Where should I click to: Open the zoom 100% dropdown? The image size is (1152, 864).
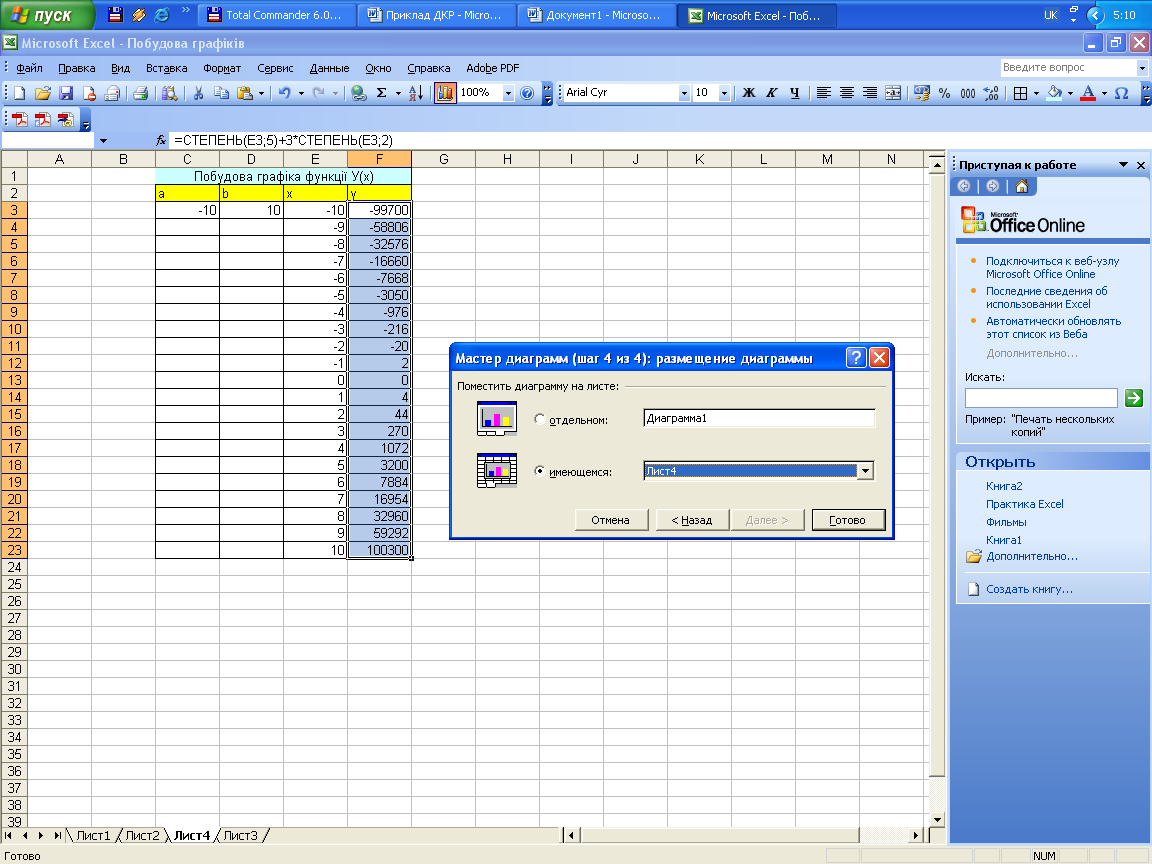point(508,93)
